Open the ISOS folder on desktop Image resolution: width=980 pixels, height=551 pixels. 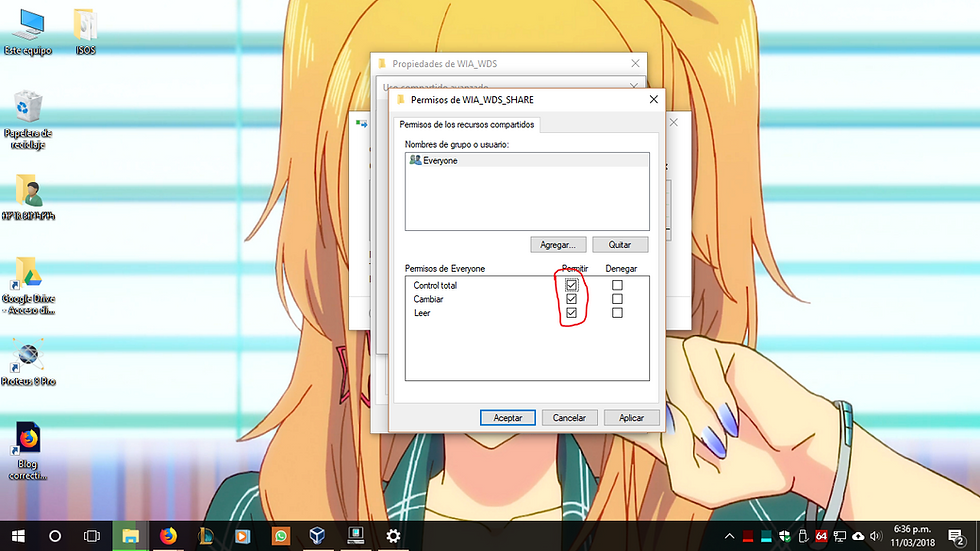coord(85,32)
